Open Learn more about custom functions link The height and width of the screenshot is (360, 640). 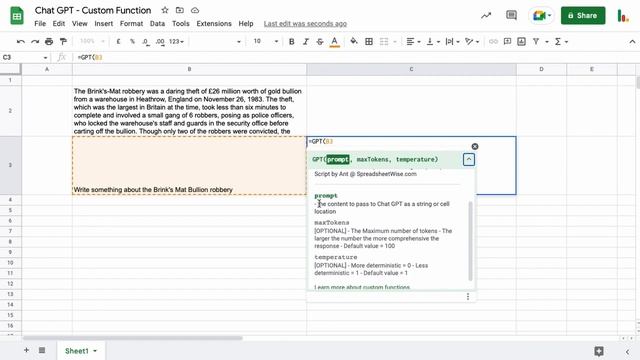tap(362, 287)
